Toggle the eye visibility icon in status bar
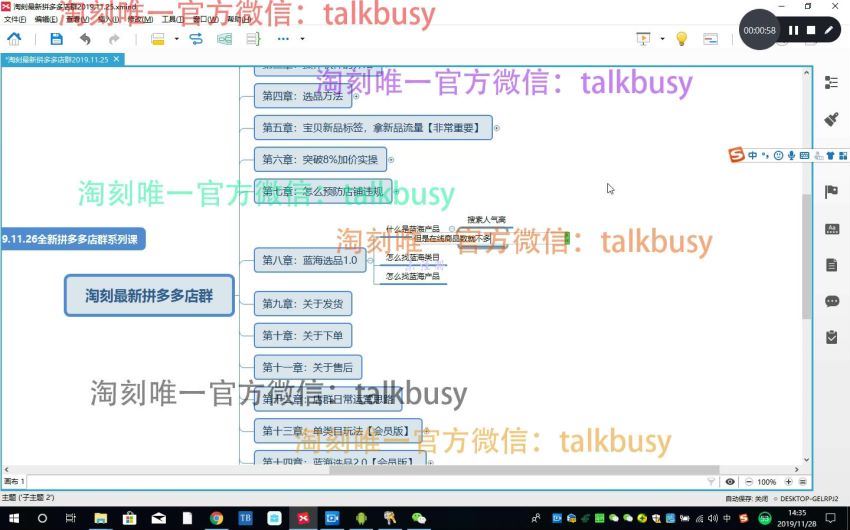This screenshot has width=850, height=530. pyautogui.click(x=730, y=482)
